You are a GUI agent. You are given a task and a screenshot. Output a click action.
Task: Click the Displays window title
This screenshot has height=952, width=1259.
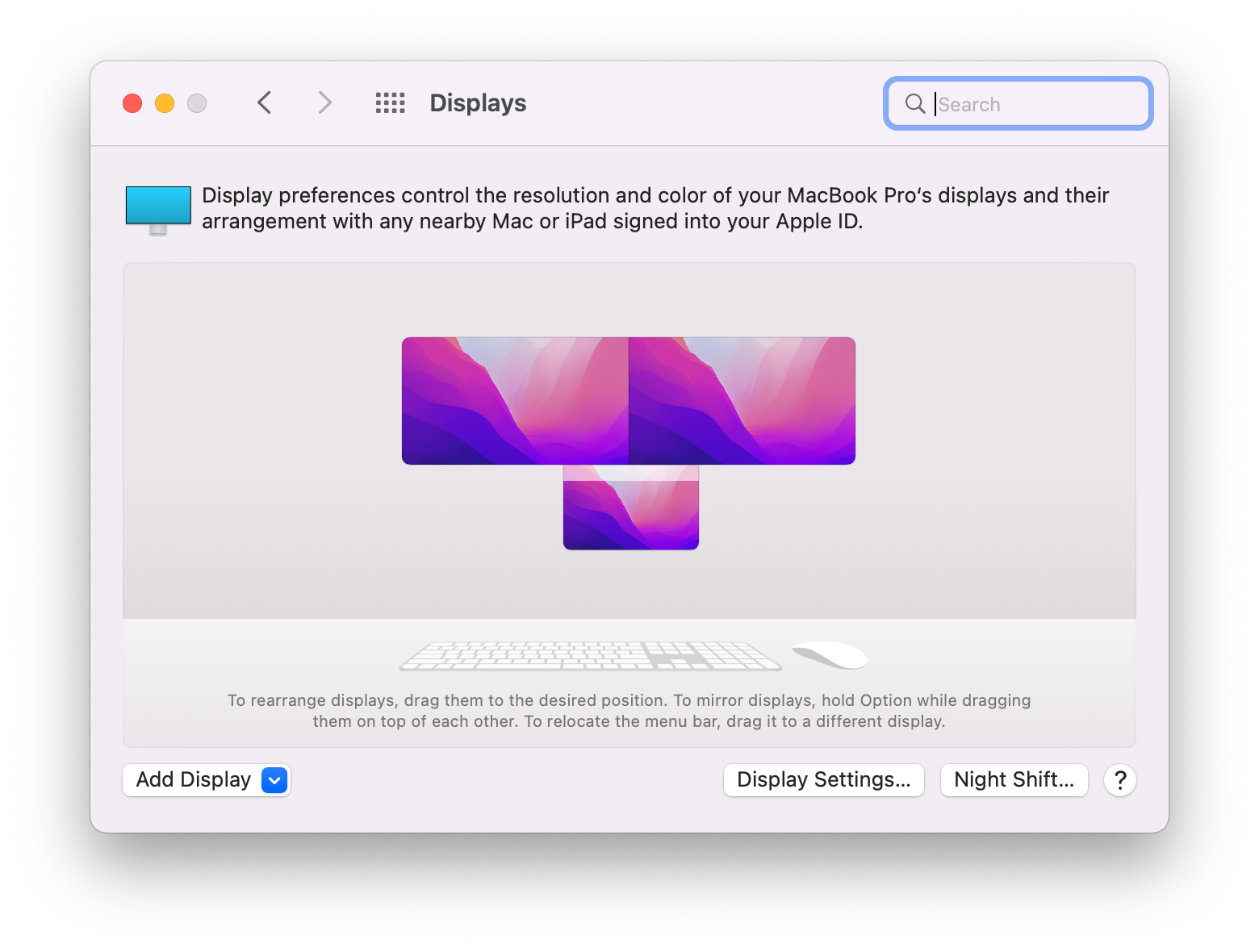tap(478, 103)
